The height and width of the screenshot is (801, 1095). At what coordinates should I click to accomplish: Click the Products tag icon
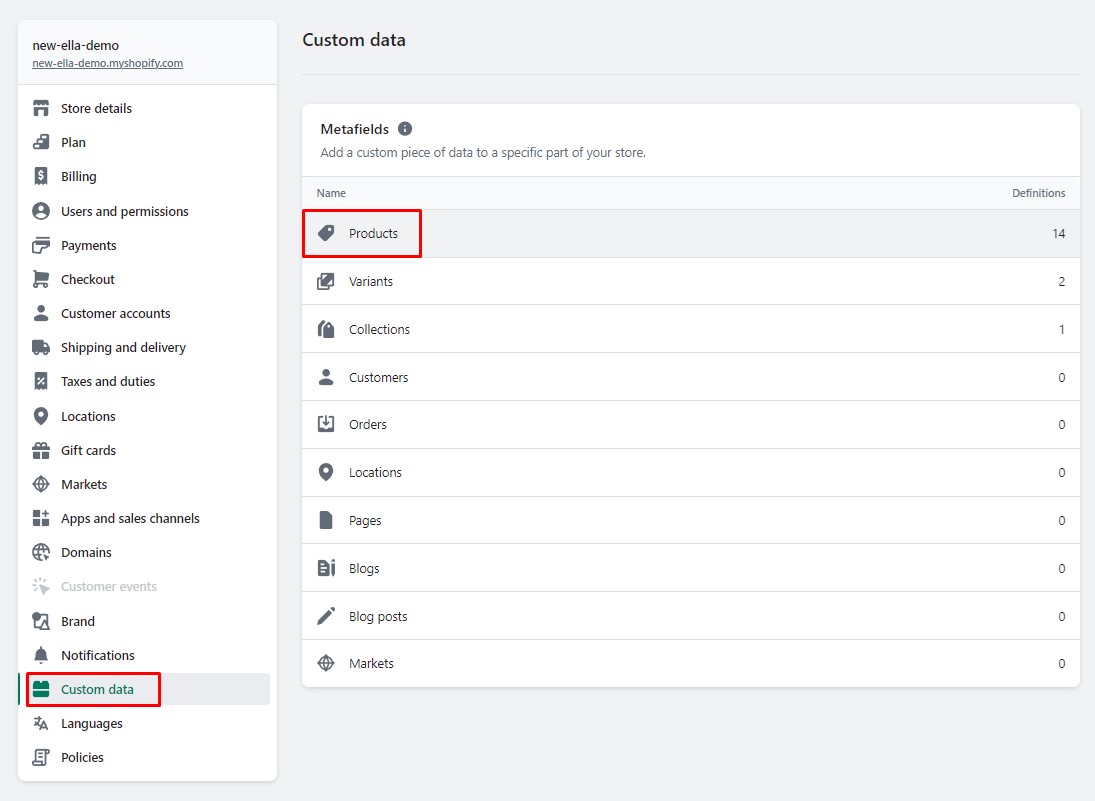326,233
